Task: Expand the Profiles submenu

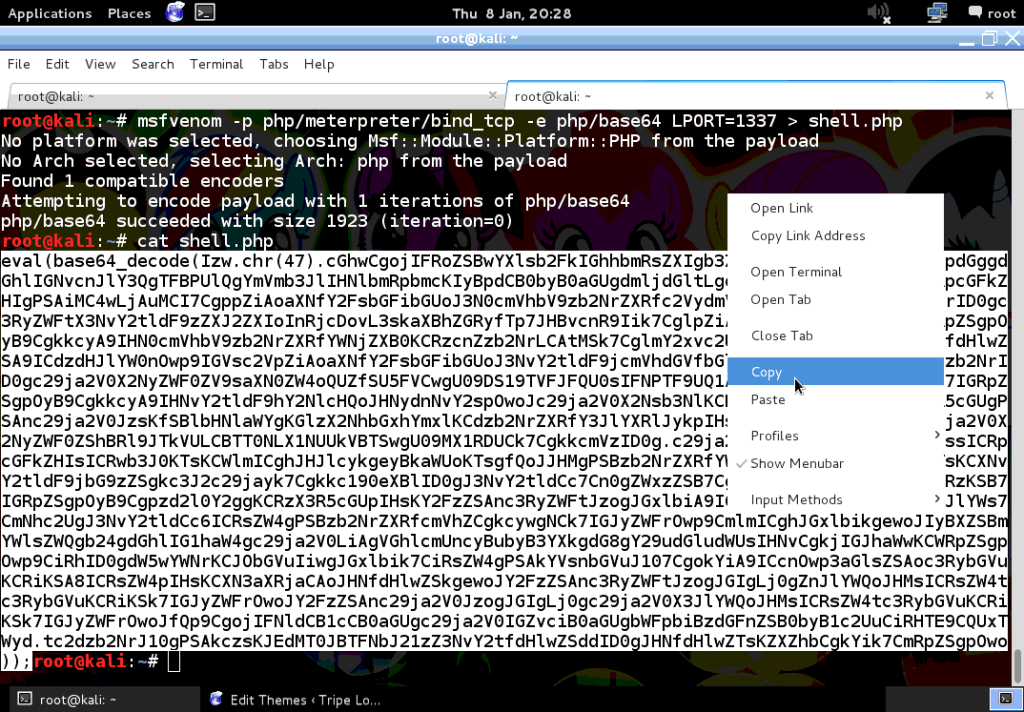Action: 835,436
